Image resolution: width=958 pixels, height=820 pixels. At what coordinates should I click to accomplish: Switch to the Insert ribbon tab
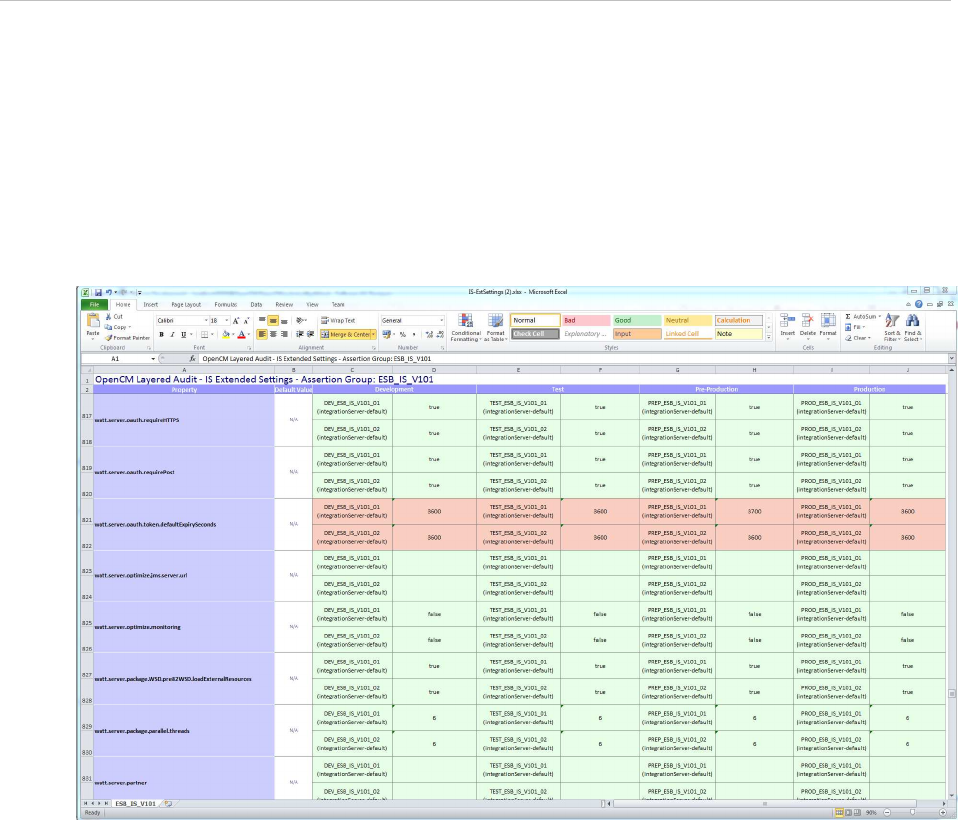pyautogui.click(x=150, y=304)
